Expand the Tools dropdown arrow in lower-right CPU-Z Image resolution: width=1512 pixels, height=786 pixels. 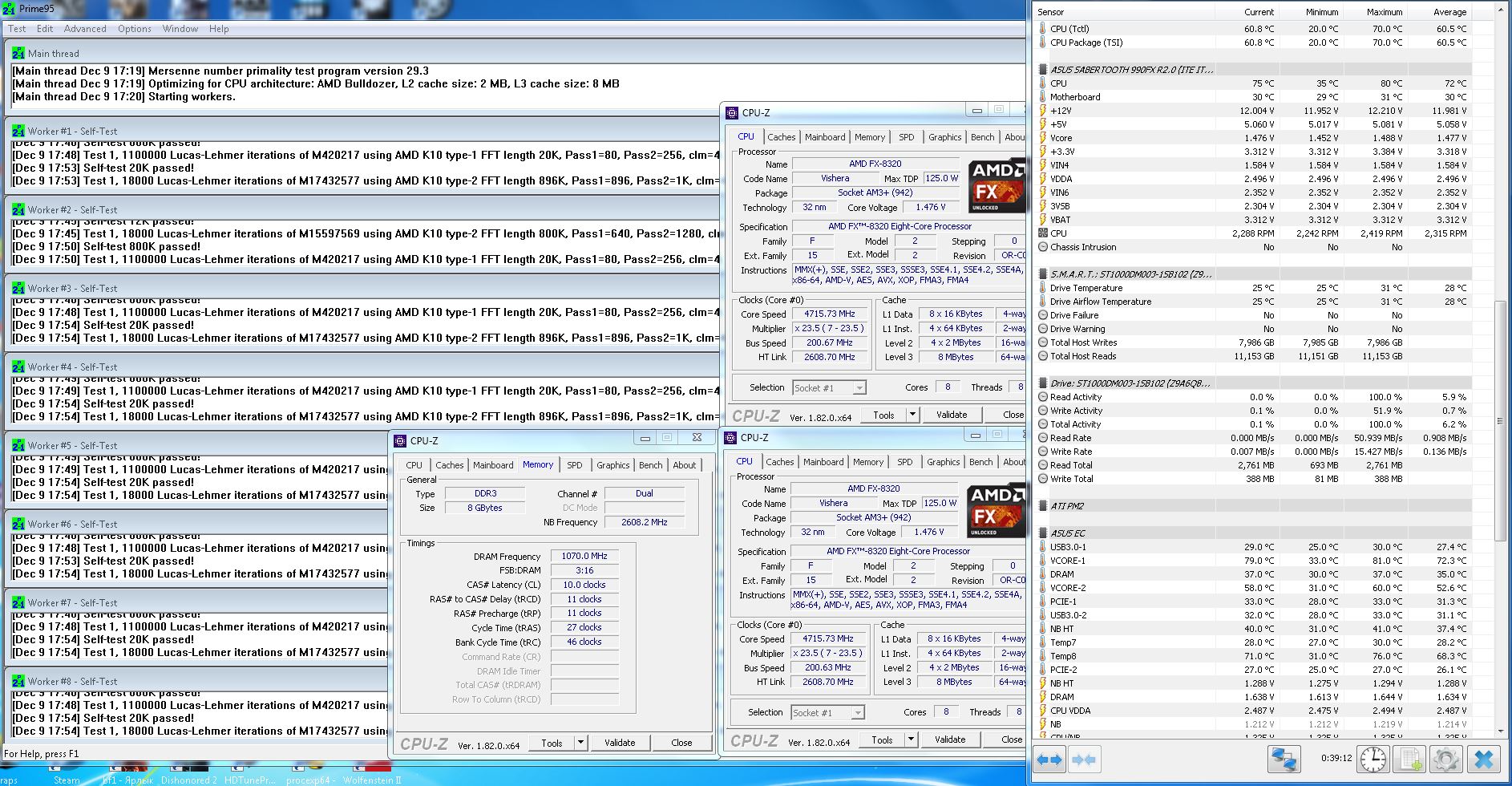pyautogui.click(x=911, y=739)
